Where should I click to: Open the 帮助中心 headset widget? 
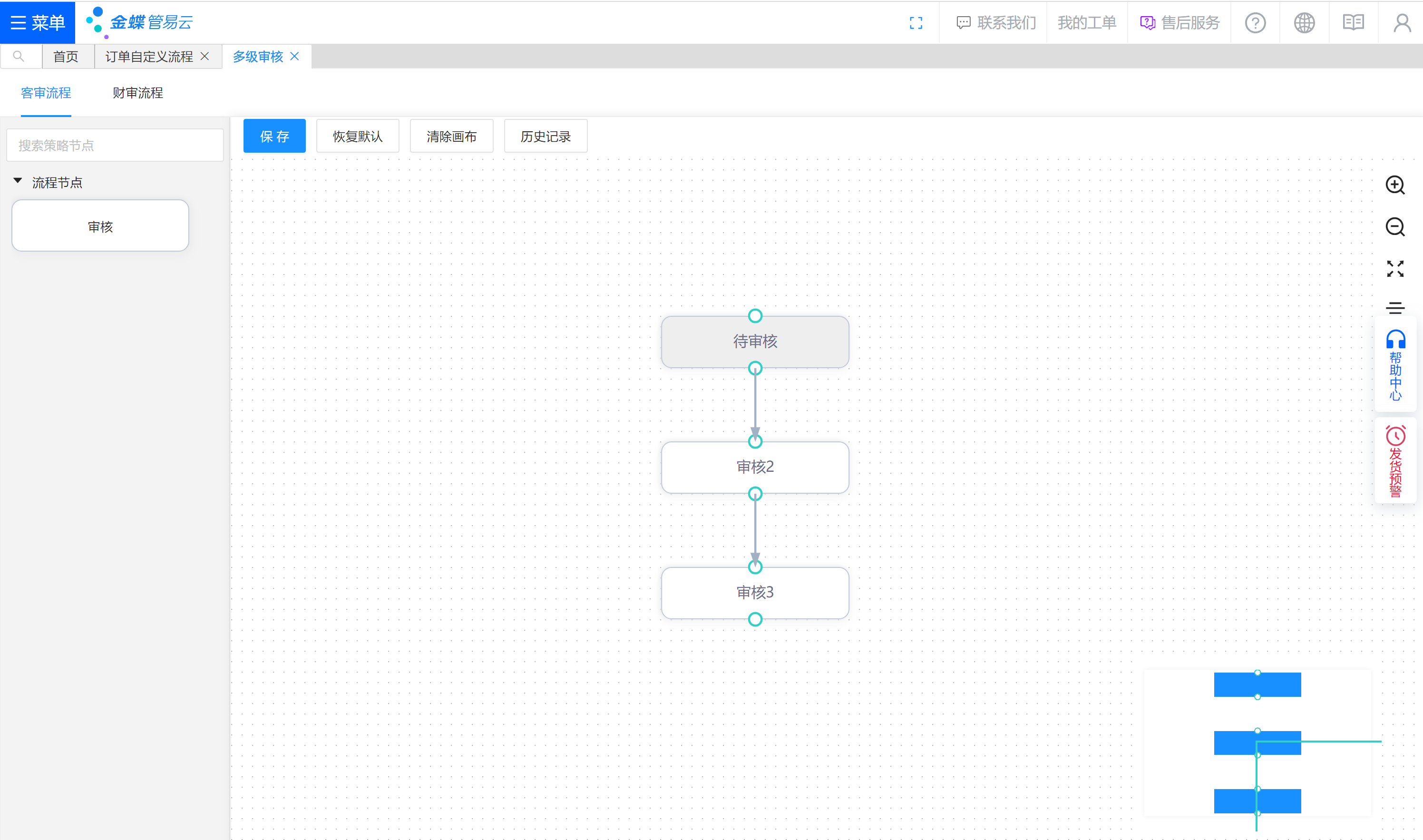pos(1395,365)
